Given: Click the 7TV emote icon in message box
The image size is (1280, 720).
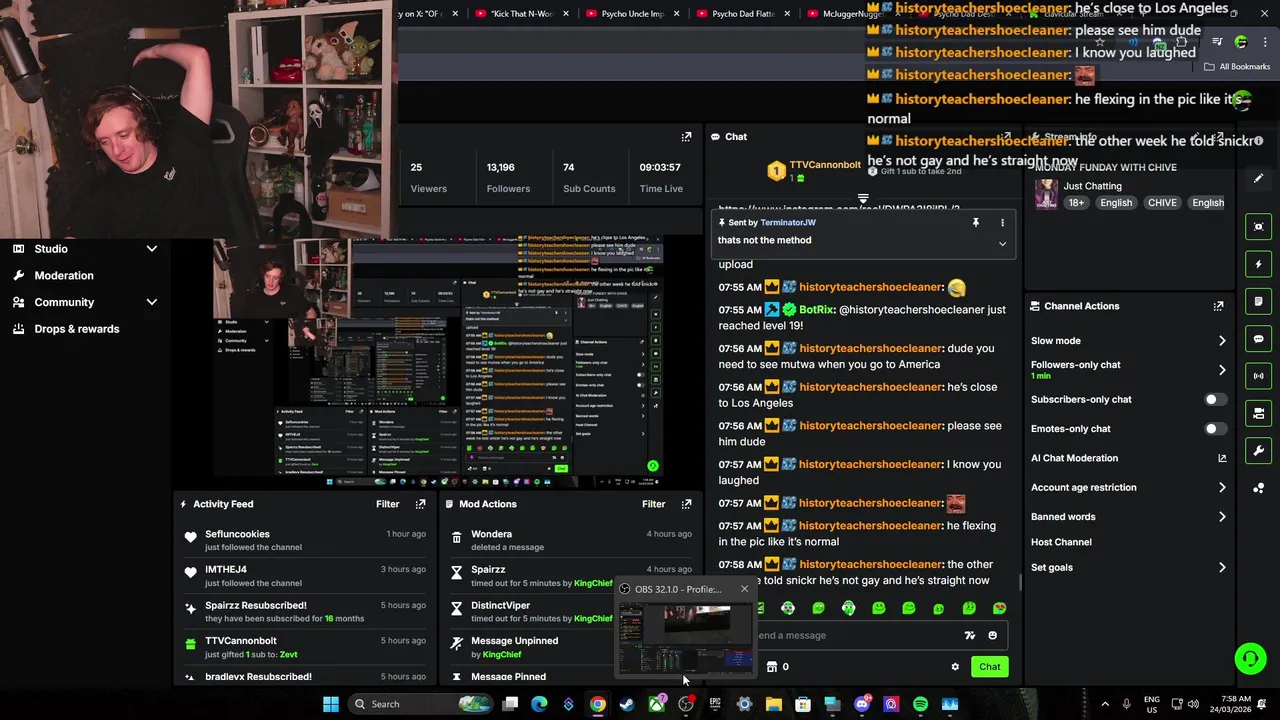Looking at the screenshot, I should click(x=969, y=635).
